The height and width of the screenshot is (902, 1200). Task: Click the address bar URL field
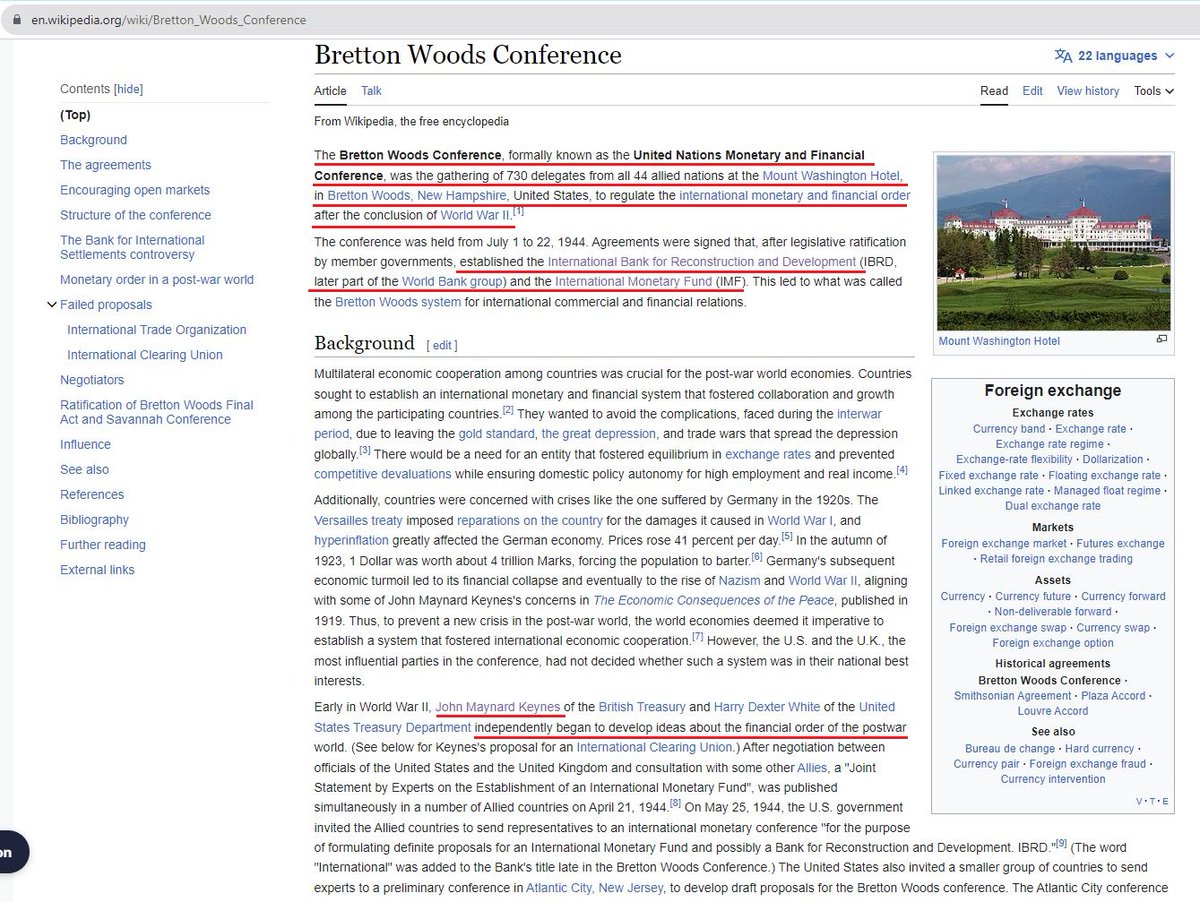600,20
